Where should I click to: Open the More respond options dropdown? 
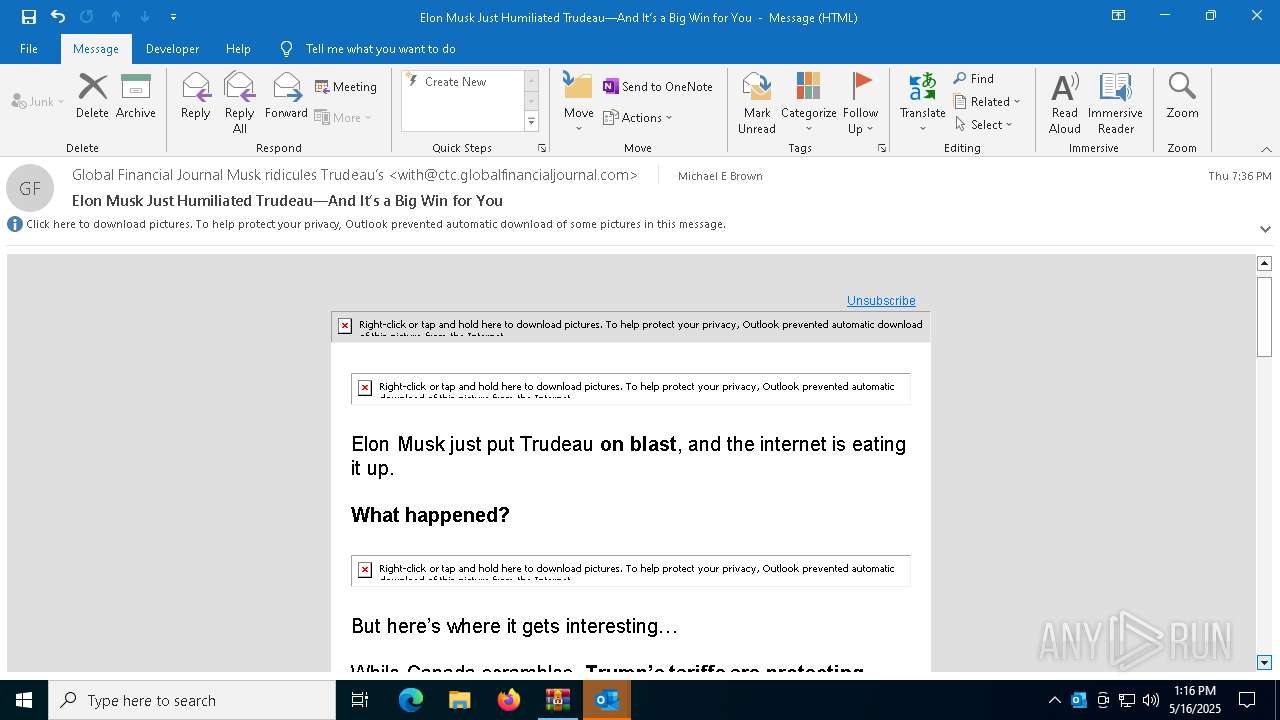[x=343, y=117]
